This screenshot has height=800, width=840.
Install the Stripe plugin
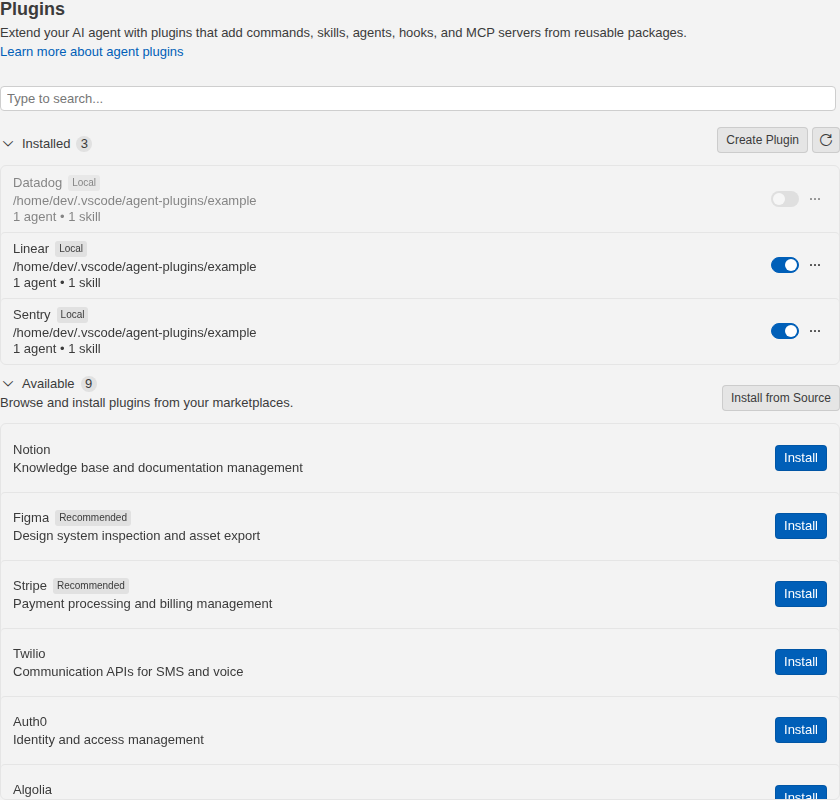(x=800, y=594)
